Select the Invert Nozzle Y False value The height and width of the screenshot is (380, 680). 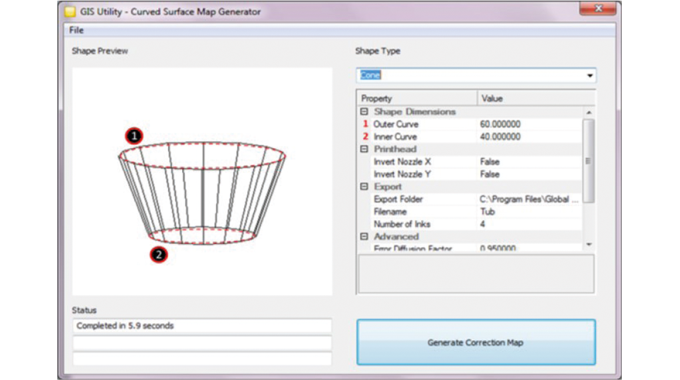tap(490, 174)
